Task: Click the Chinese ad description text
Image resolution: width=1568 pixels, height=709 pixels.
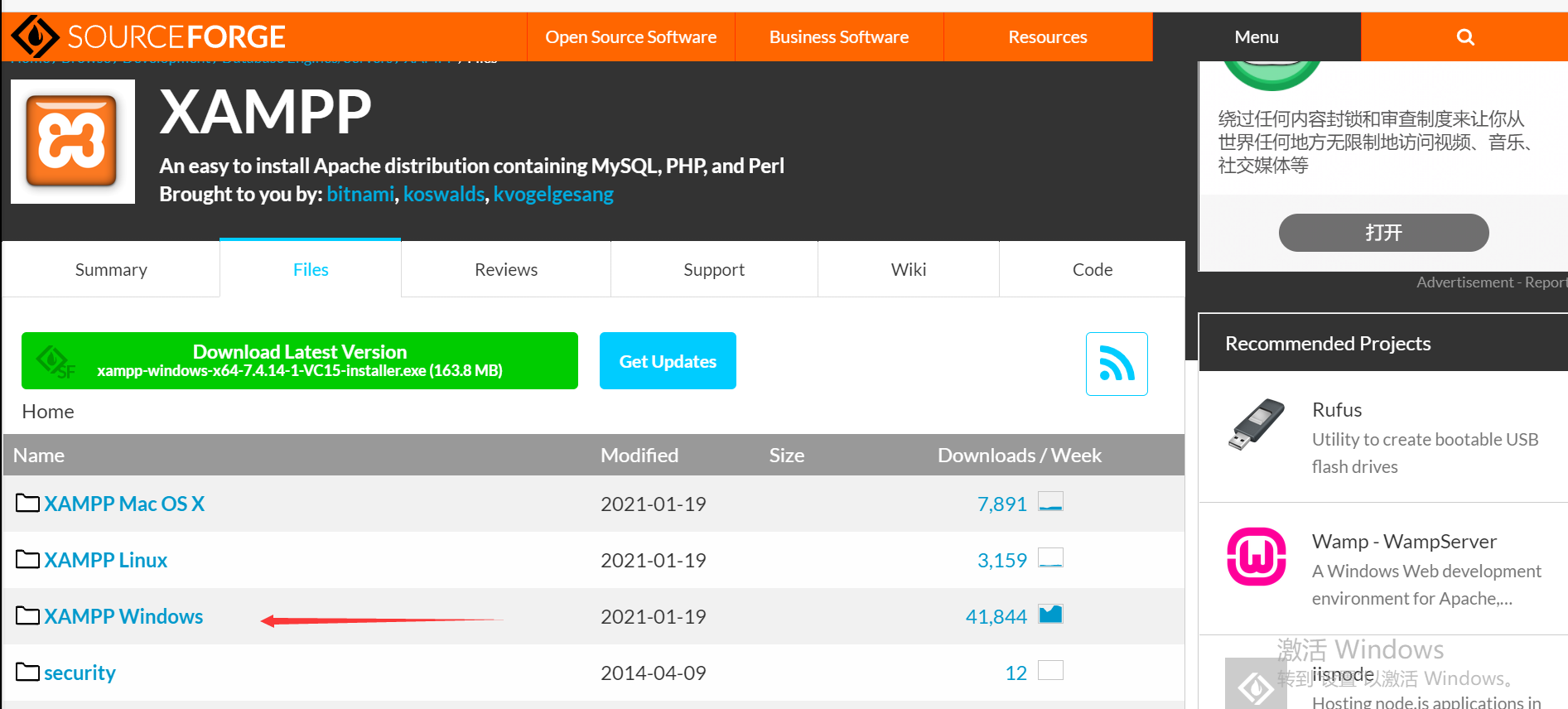Action: 1375,142
